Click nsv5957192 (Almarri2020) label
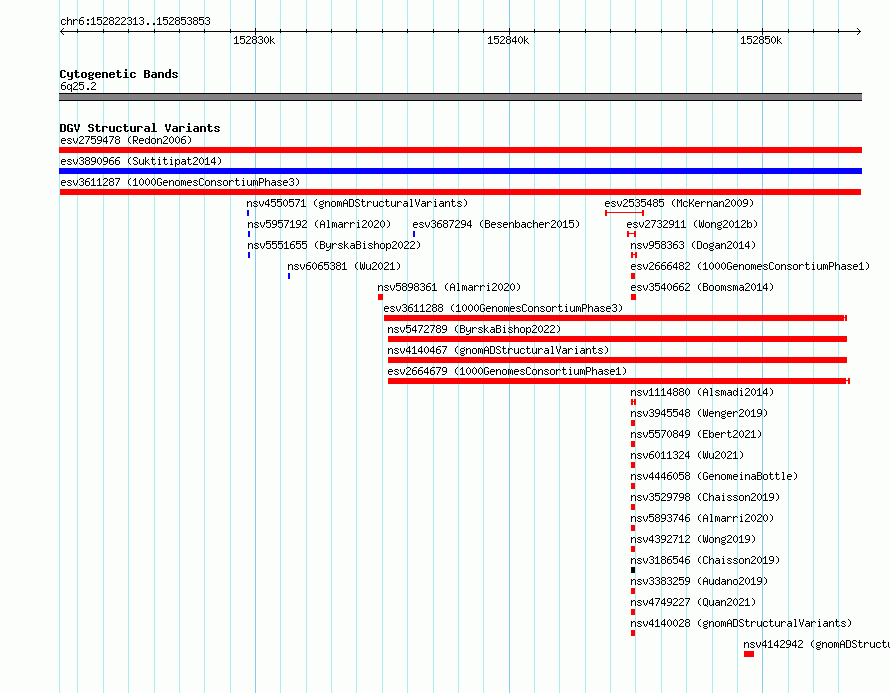This screenshot has width=890, height=693. point(319,224)
